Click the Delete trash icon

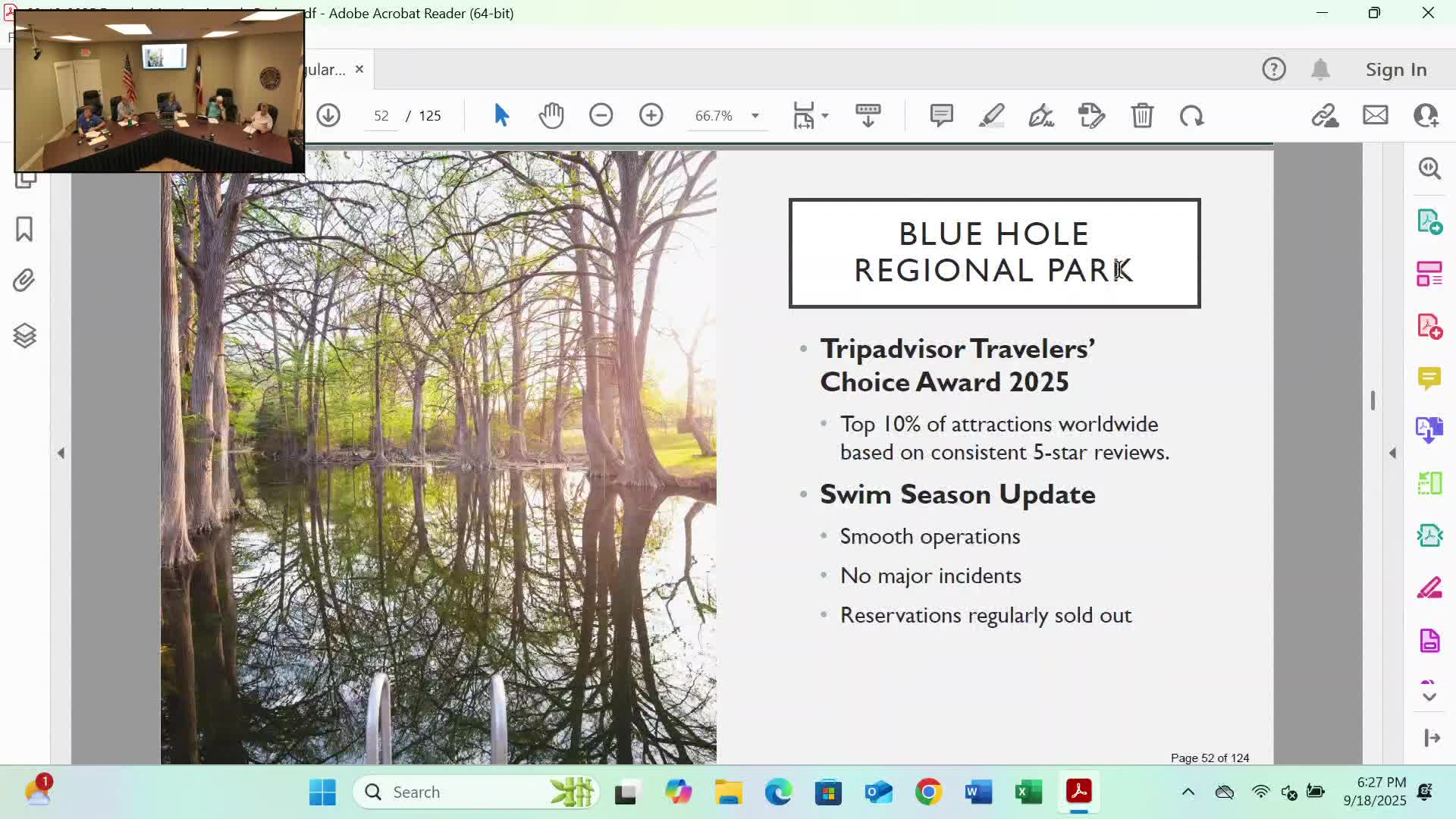pyautogui.click(x=1142, y=115)
